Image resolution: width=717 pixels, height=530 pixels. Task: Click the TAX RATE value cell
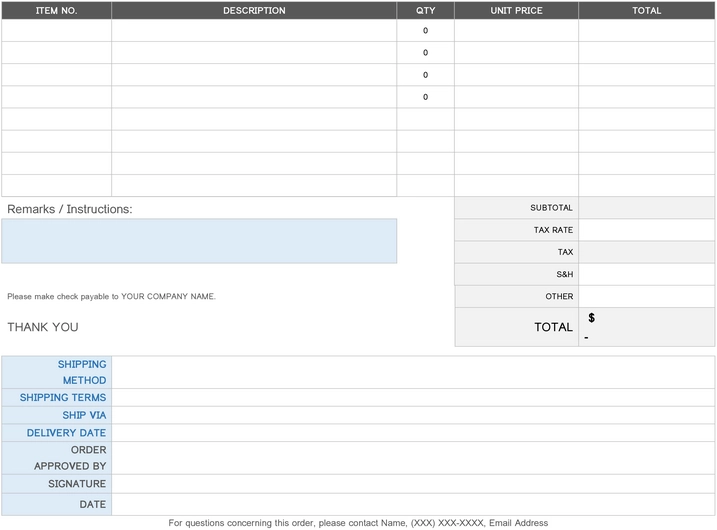point(646,230)
